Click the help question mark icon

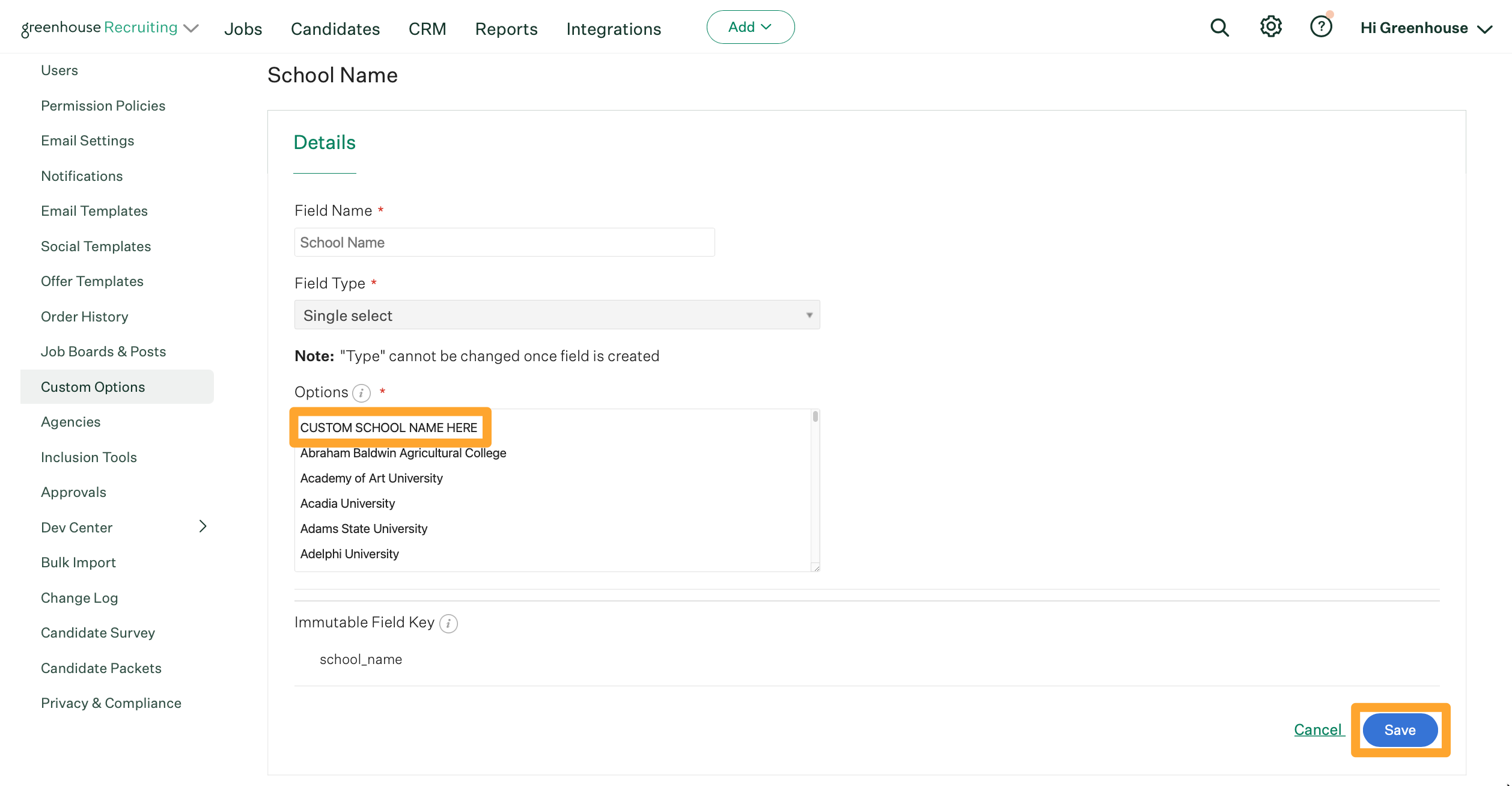click(x=1321, y=27)
